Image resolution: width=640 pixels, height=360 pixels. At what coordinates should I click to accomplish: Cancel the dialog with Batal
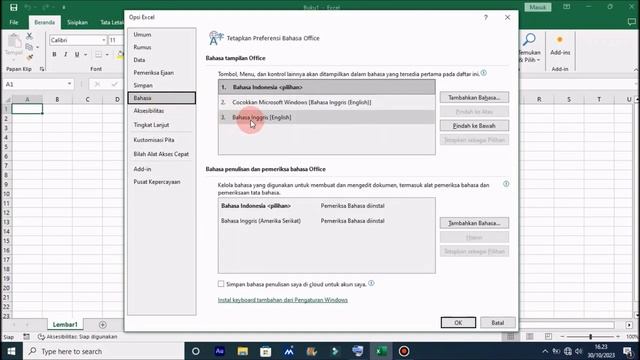pyautogui.click(x=498, y=322)
